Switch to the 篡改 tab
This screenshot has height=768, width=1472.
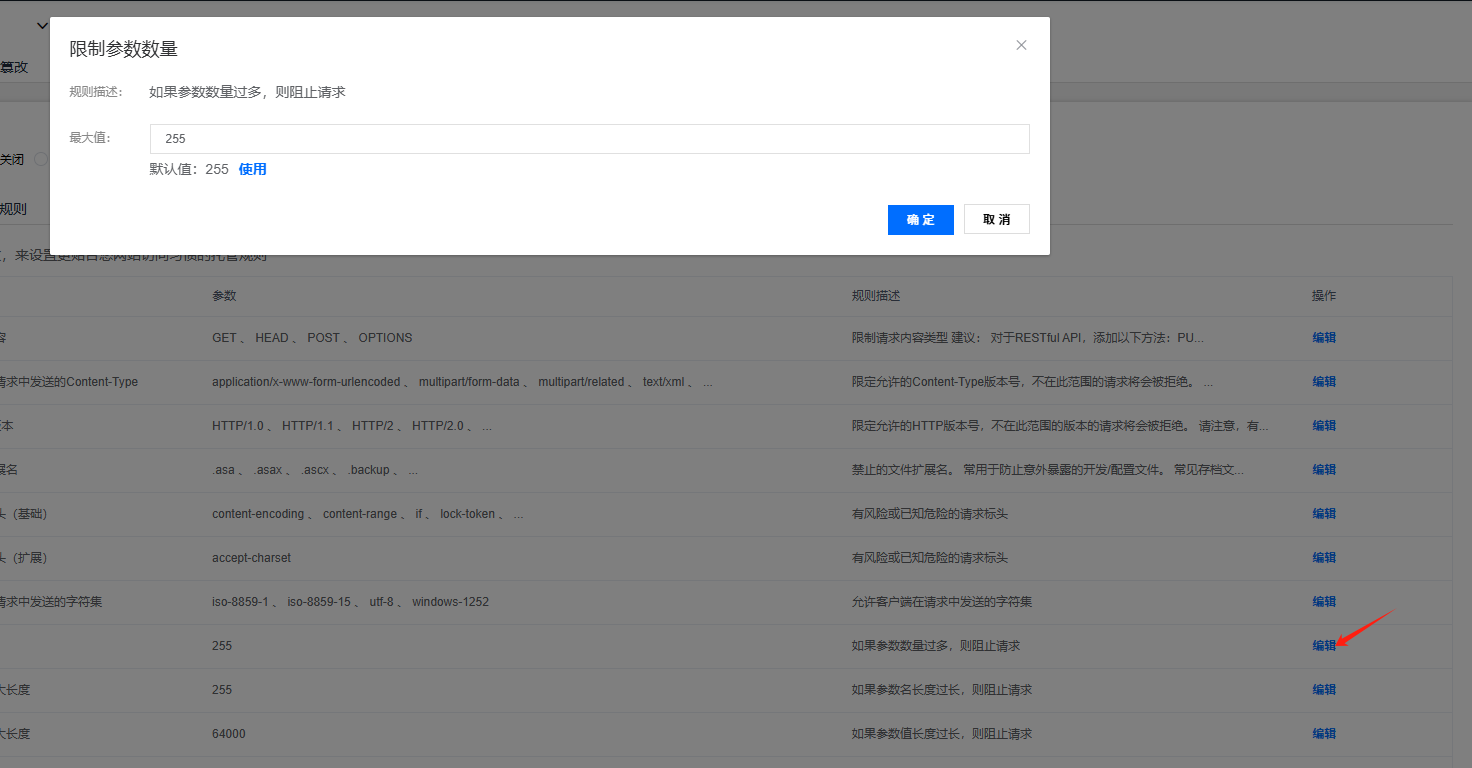14,67
